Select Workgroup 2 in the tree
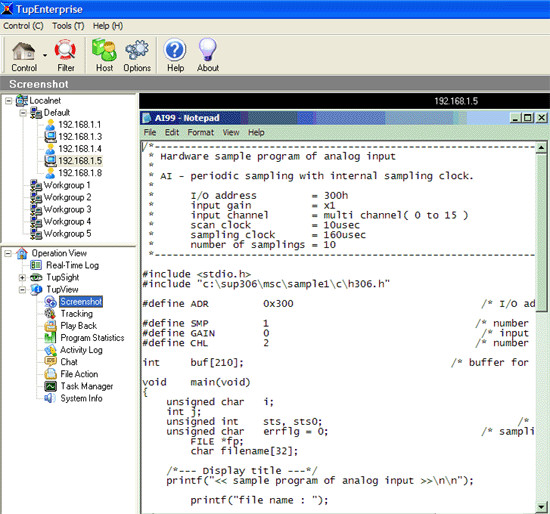550x514 pixels. [x=67, y=197]
